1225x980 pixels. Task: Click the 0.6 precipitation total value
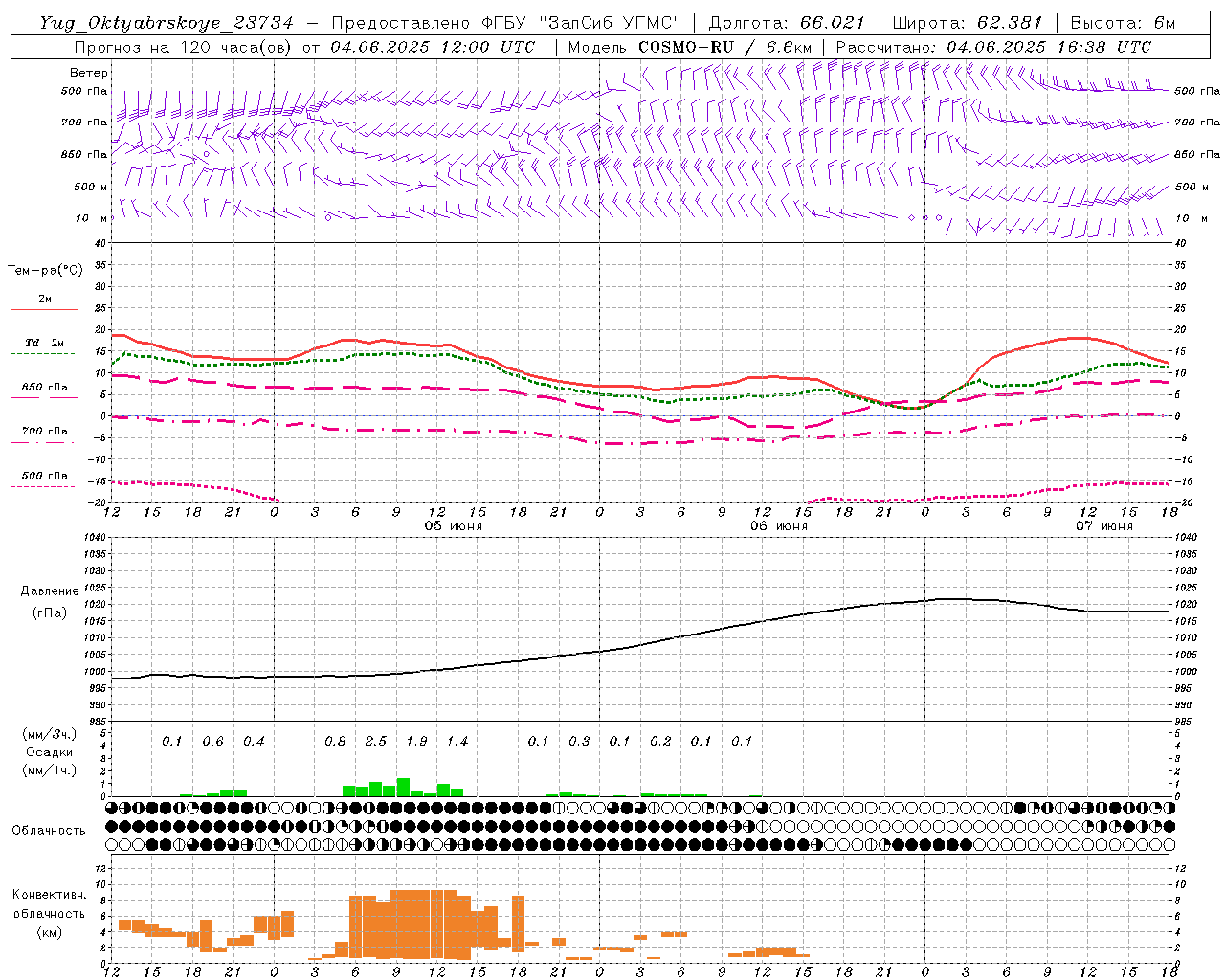[x=212, y=741]
